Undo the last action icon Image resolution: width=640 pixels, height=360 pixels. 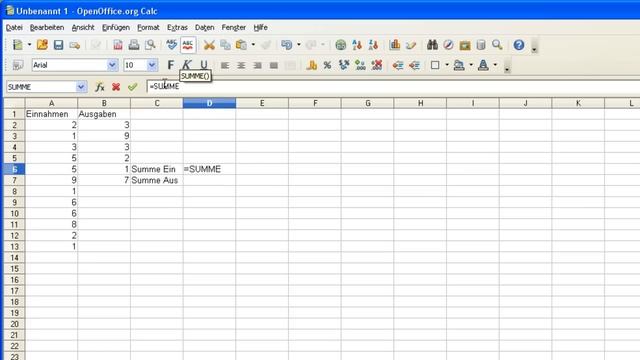click(287, 45)
